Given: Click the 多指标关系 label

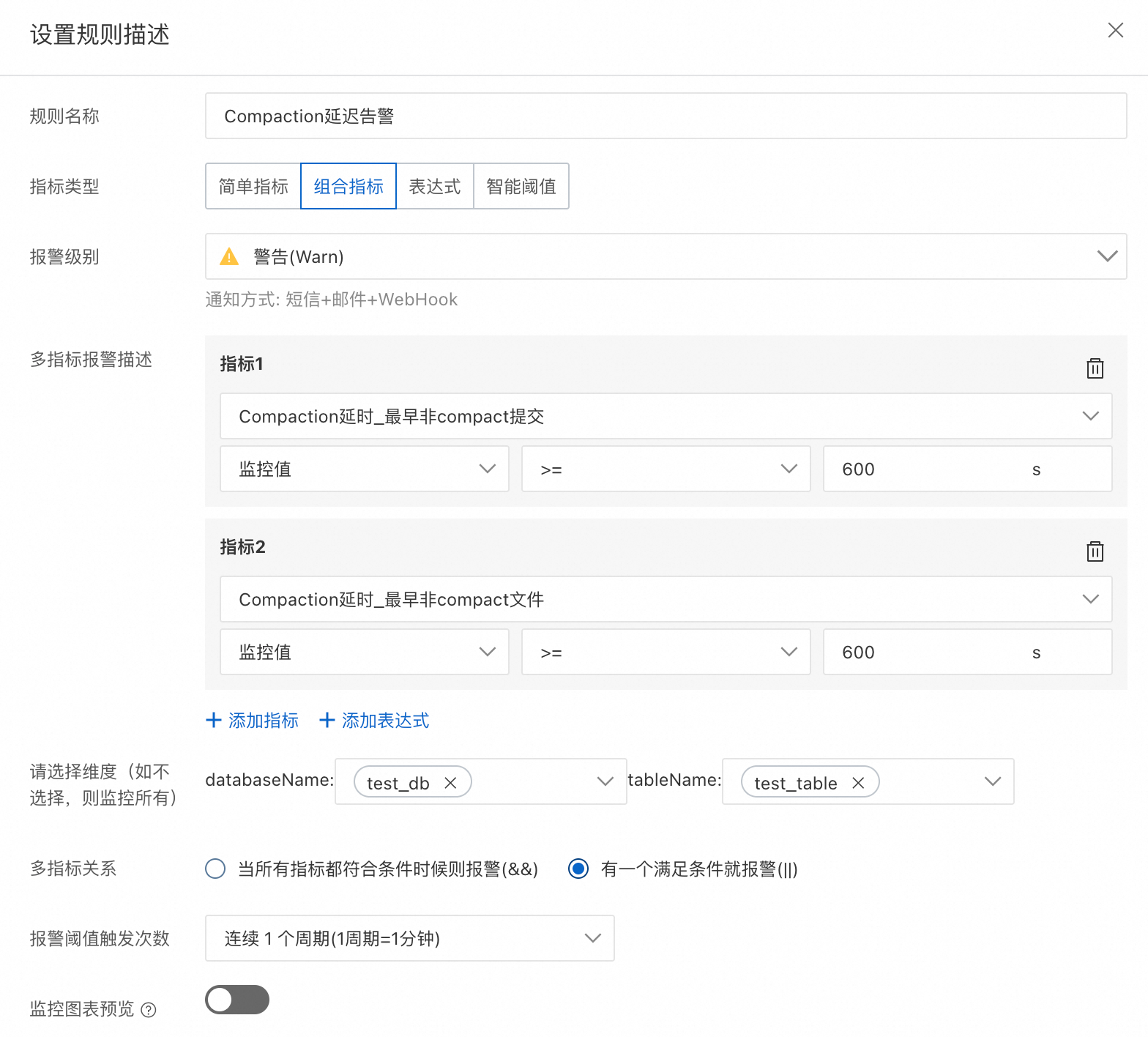Looking at the screenshot, I should (73, 869).
